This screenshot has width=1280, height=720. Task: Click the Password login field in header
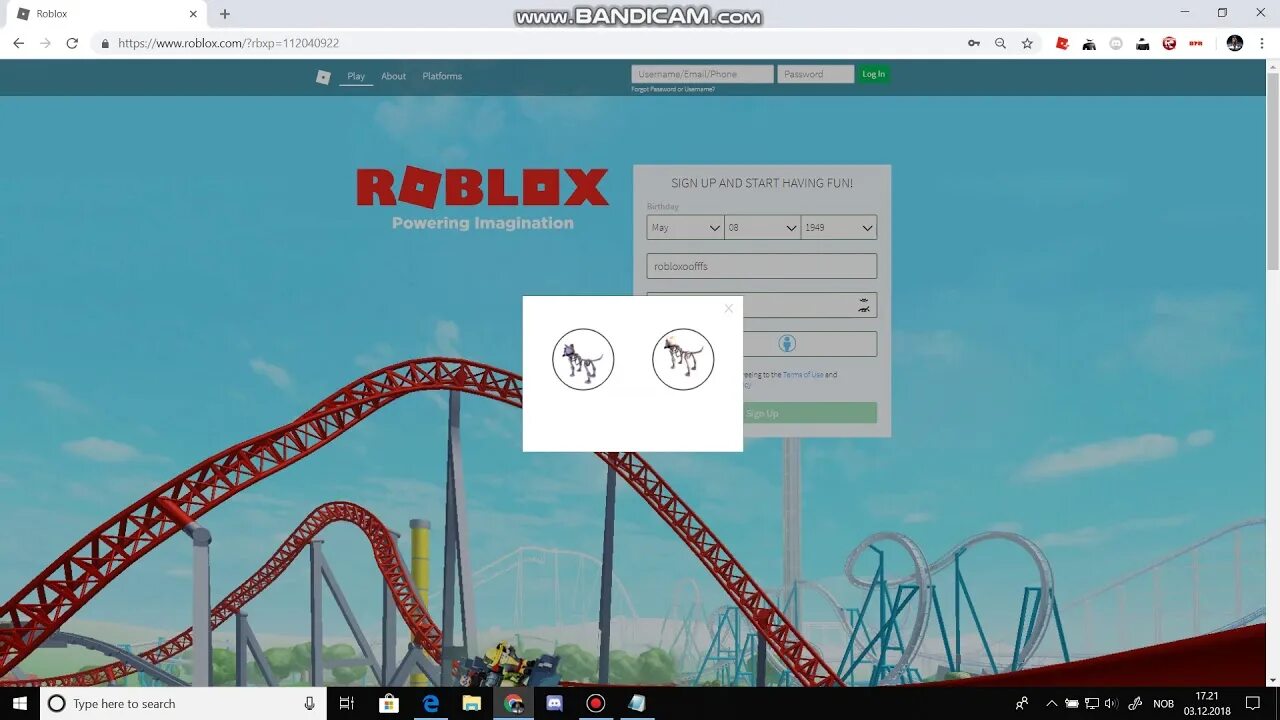click(x=816, y=74)
